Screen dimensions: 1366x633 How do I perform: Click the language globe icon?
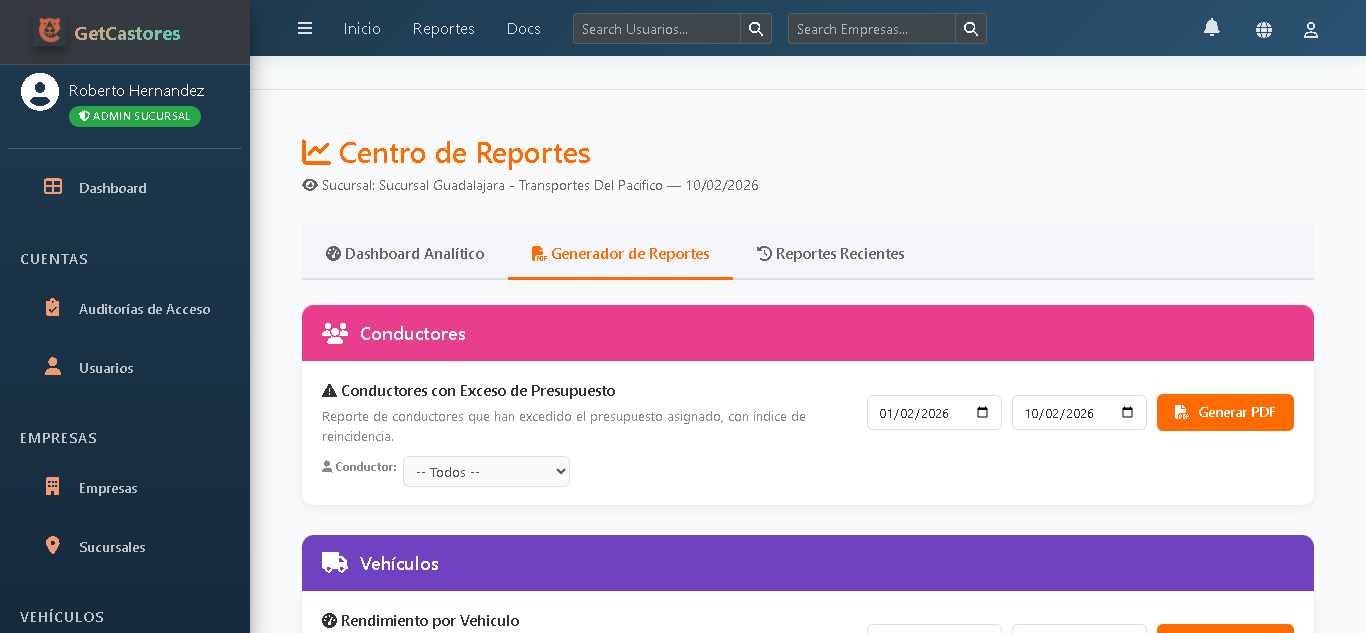point(1264,29)
